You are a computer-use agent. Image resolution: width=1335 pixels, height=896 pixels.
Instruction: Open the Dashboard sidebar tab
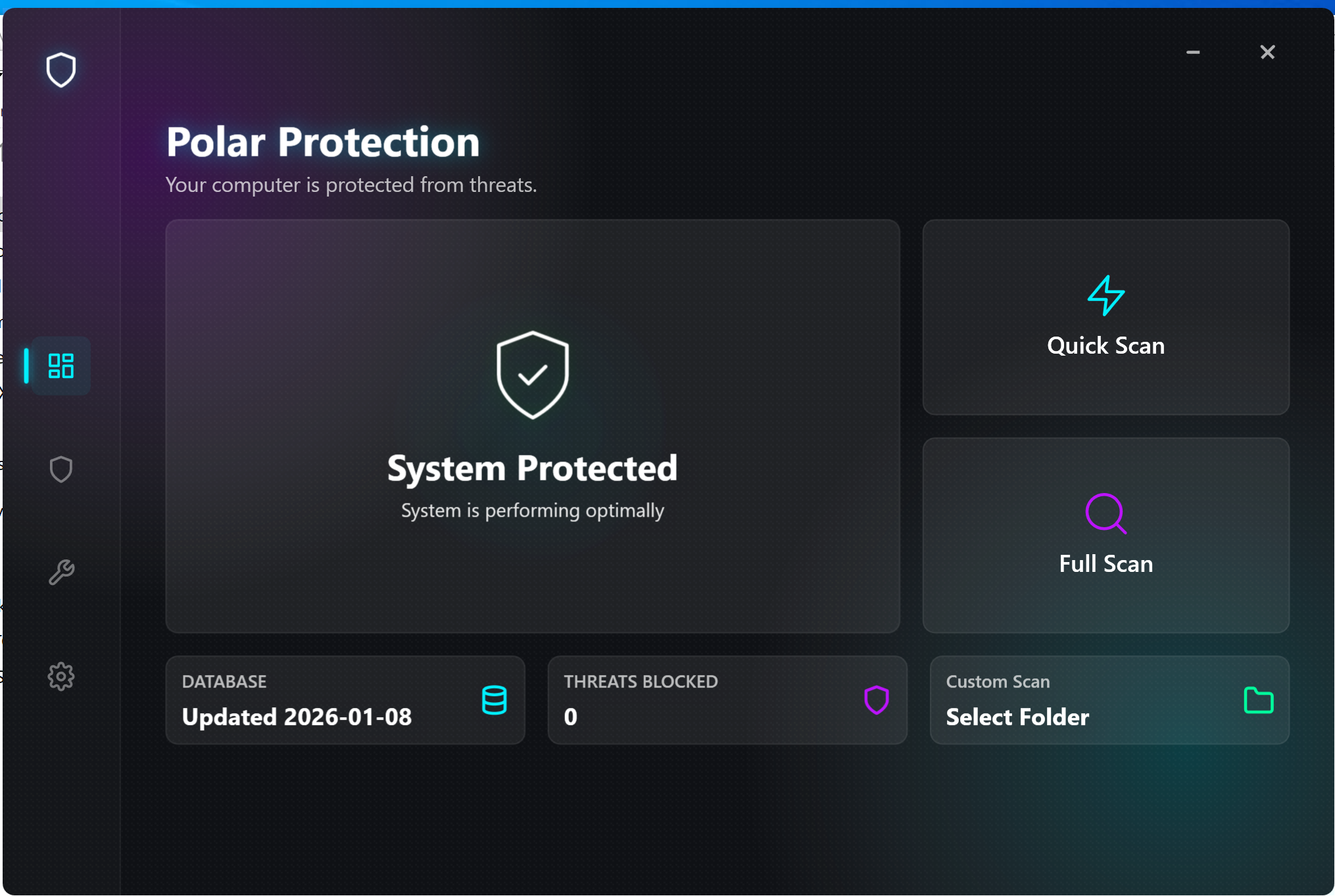point(61,365)
